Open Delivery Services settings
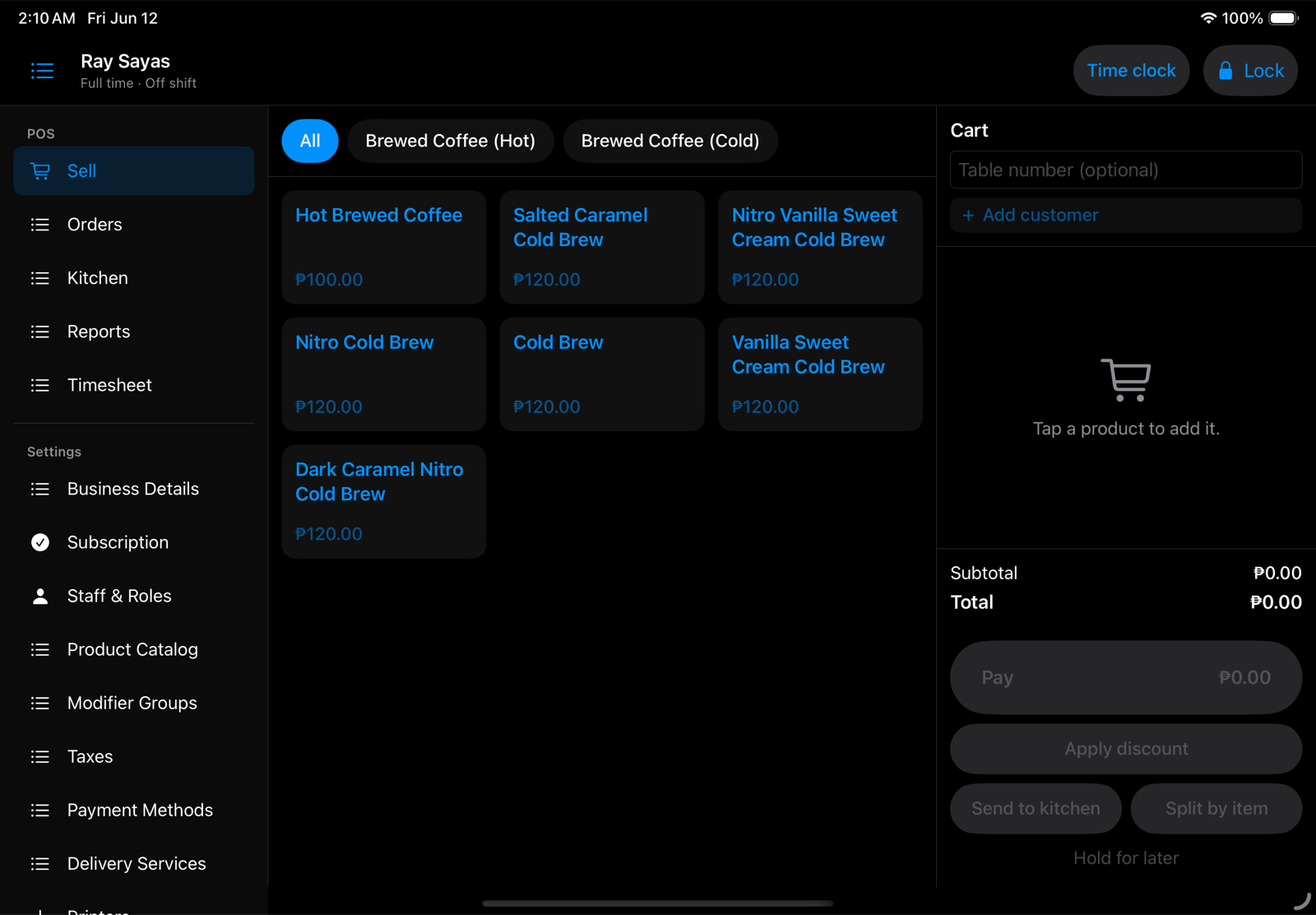The width and height of the screenshot is (1316, 915). 134,864
